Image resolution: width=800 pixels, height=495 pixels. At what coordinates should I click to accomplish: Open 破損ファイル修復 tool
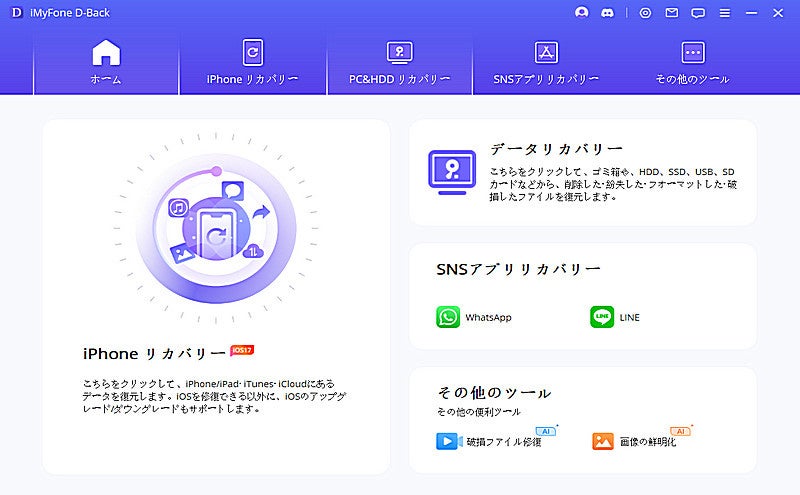[504, 442]
